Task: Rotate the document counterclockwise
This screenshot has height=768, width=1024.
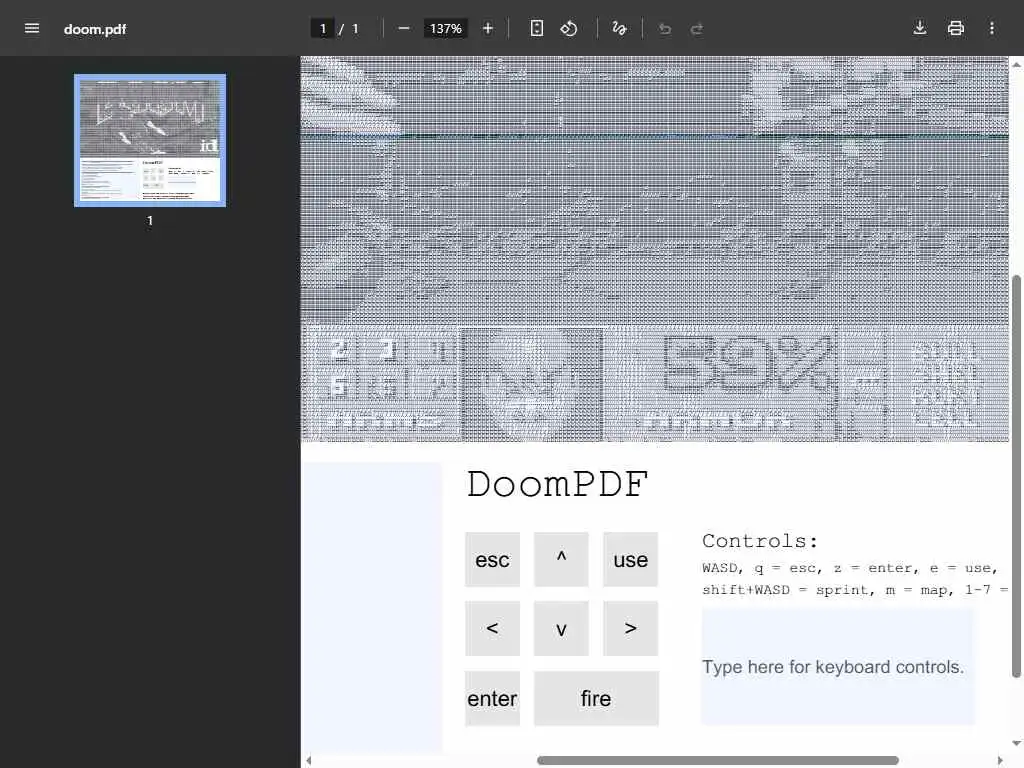Action: coord(569,28)
